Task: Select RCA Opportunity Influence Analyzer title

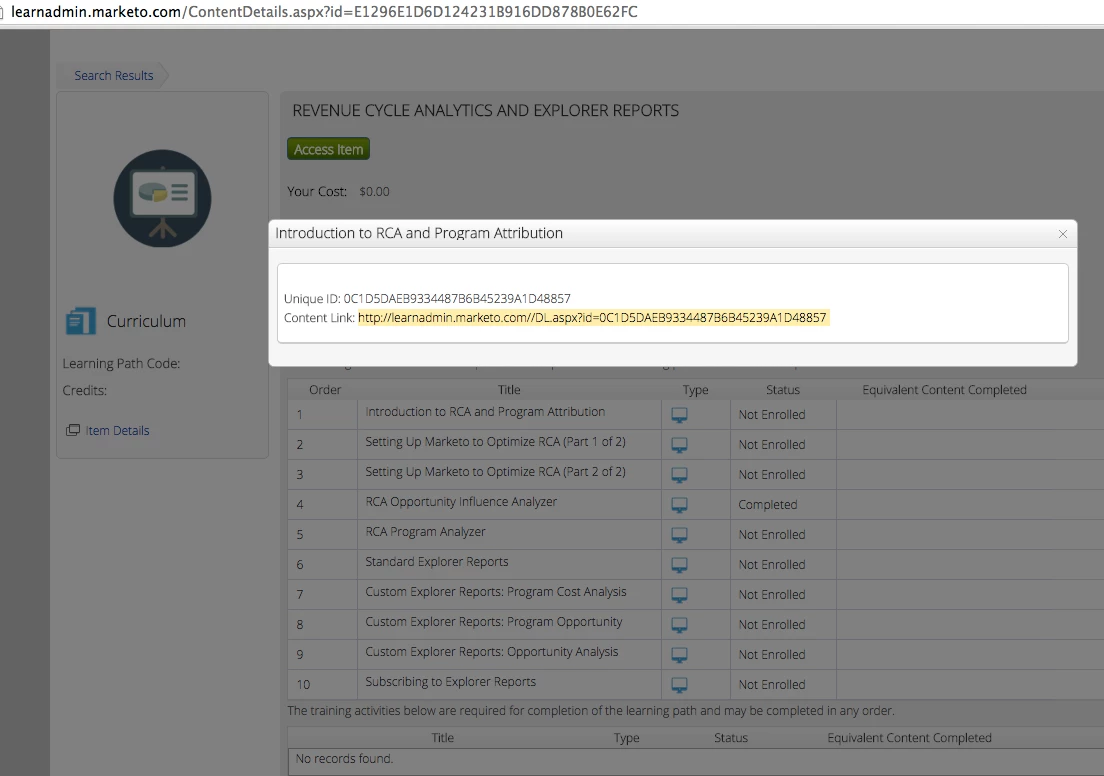Action: (x=461, y=501)
